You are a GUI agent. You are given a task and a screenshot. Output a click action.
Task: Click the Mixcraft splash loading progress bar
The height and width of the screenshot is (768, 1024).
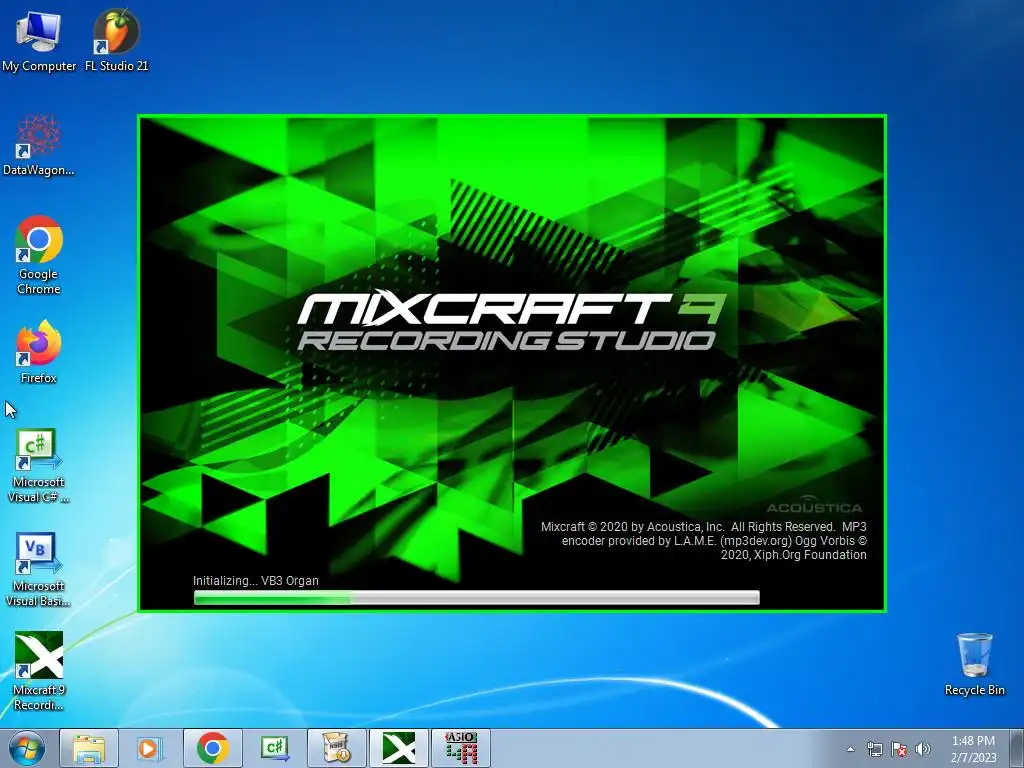477,597
